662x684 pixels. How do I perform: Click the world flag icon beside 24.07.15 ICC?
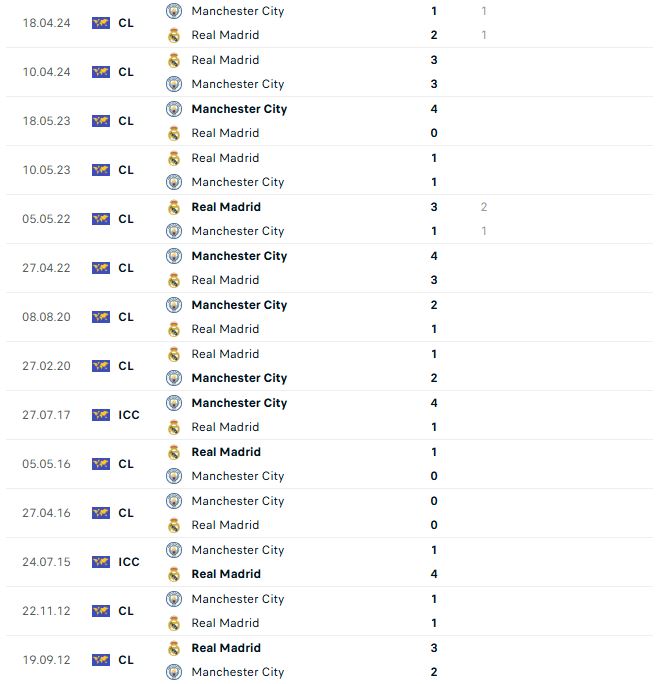coord(101,562)
